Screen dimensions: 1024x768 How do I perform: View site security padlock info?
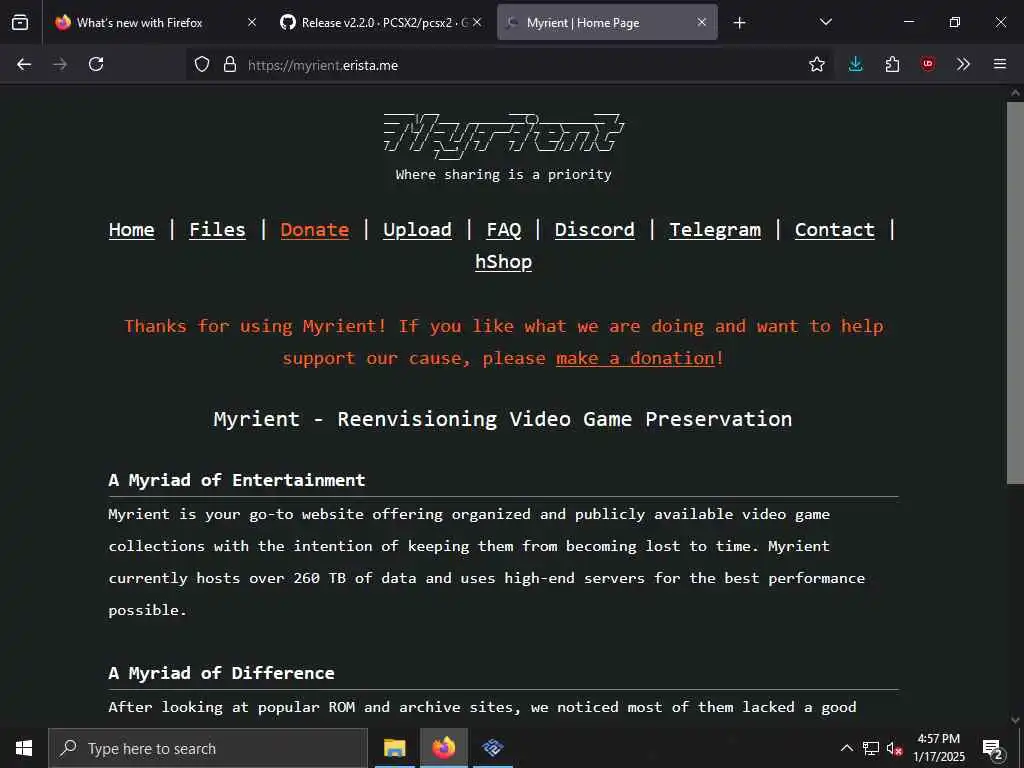pos(230,65)
